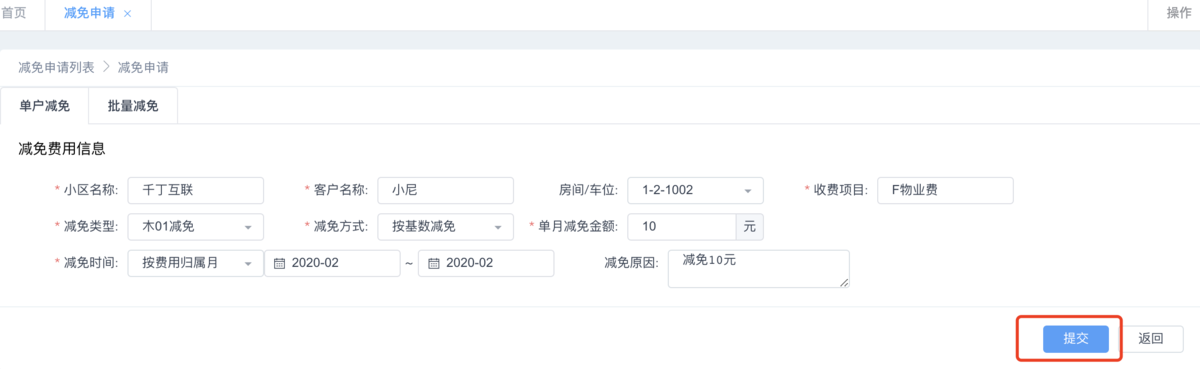Switch to the 批量减免 tab
This screenshot has width=1200, height=369.
click(x=133, y=106)
